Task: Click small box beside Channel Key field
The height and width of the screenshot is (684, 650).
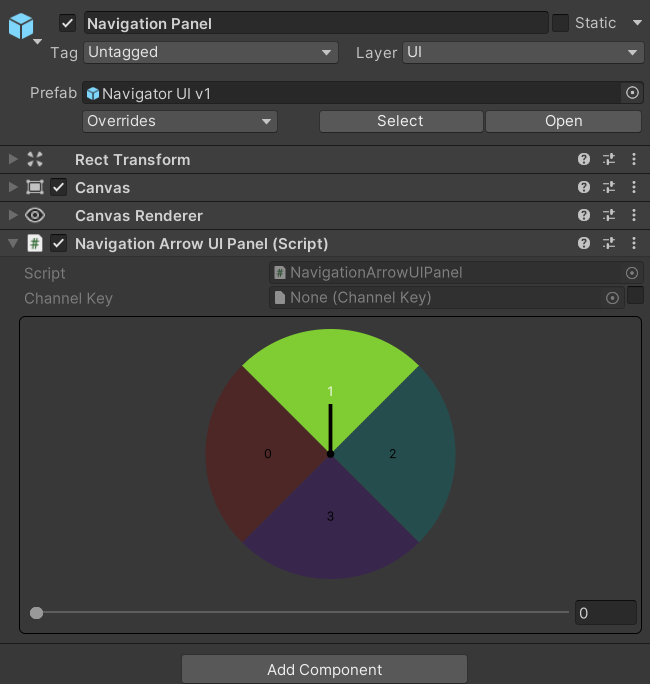Action: pos(635,295)
